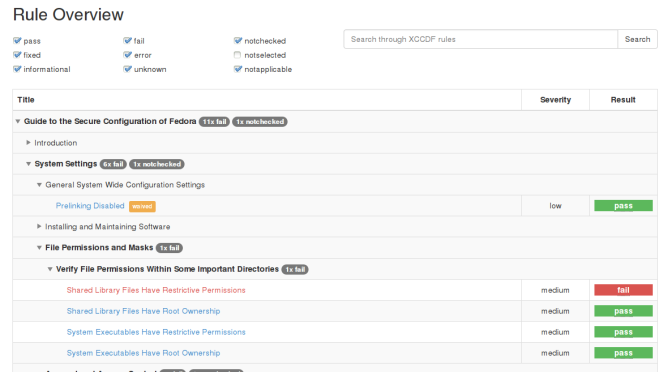Open the Prelinking Disabled rule

point(90,206)
